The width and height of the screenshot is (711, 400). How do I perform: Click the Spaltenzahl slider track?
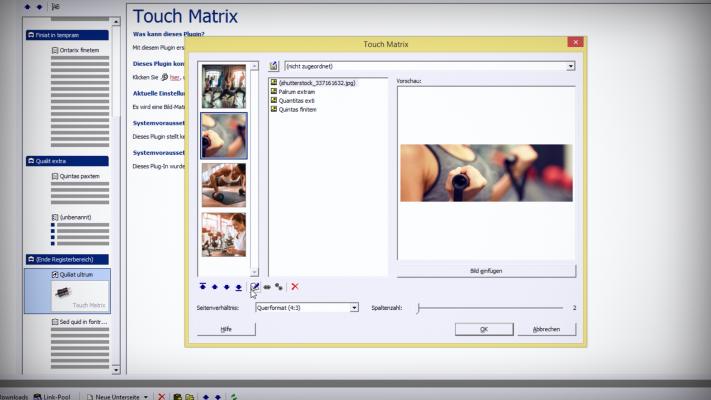point(490,308)
